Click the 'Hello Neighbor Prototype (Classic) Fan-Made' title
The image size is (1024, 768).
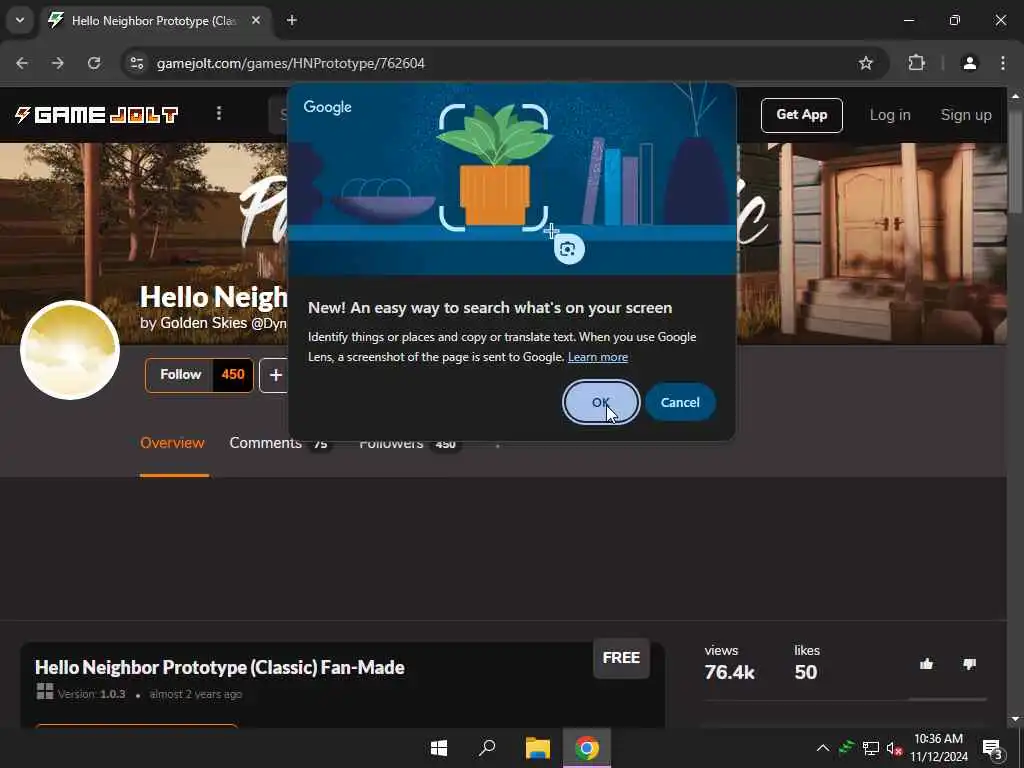click(219, 667)
